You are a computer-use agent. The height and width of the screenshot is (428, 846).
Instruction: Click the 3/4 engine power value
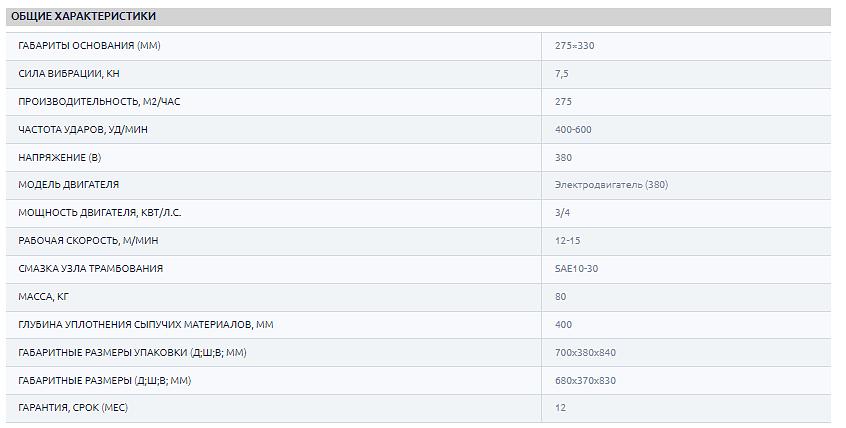[x=561, y=213]
